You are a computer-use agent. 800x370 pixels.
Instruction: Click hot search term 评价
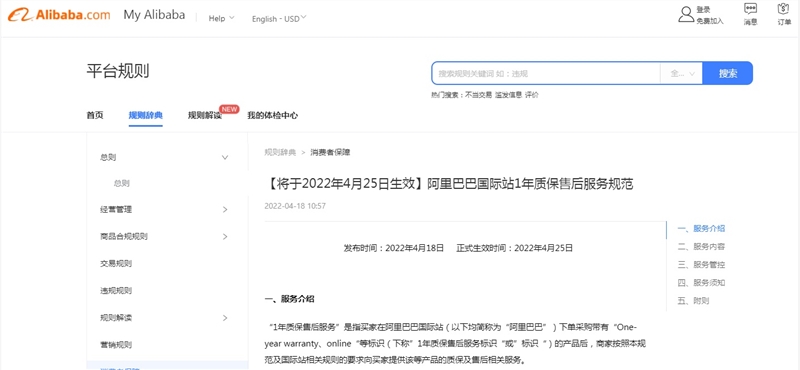pos(532,95)
